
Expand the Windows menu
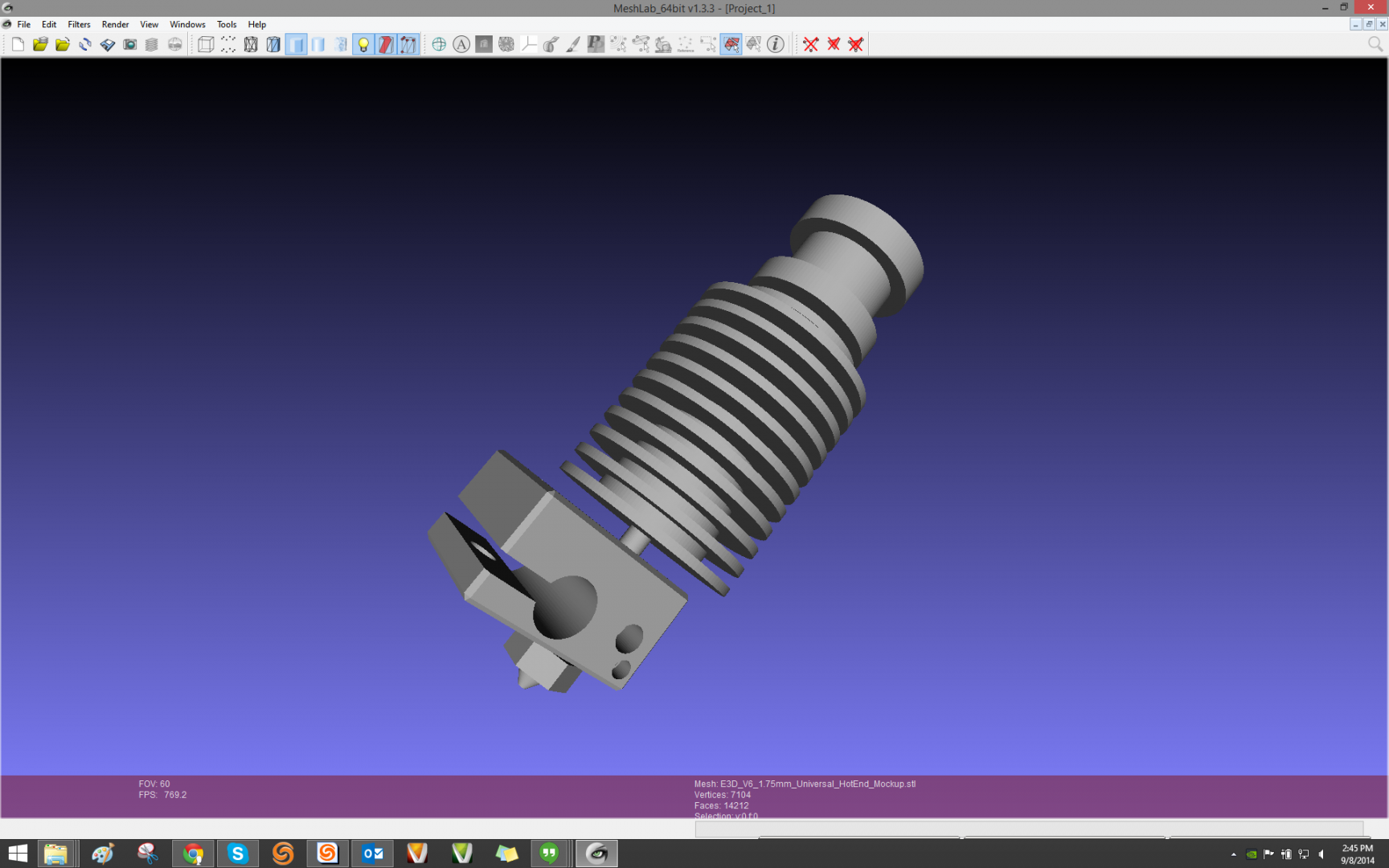click(187, 24)
